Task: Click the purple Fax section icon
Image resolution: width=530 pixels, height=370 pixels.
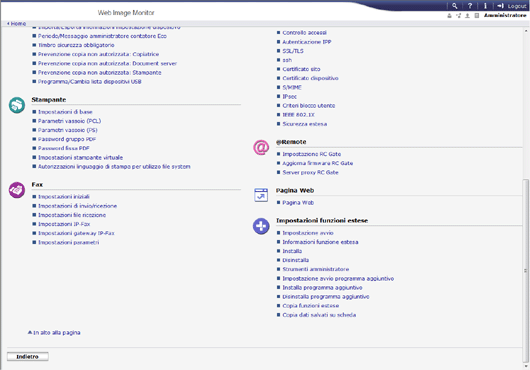Action: click(x=17, y=190)
